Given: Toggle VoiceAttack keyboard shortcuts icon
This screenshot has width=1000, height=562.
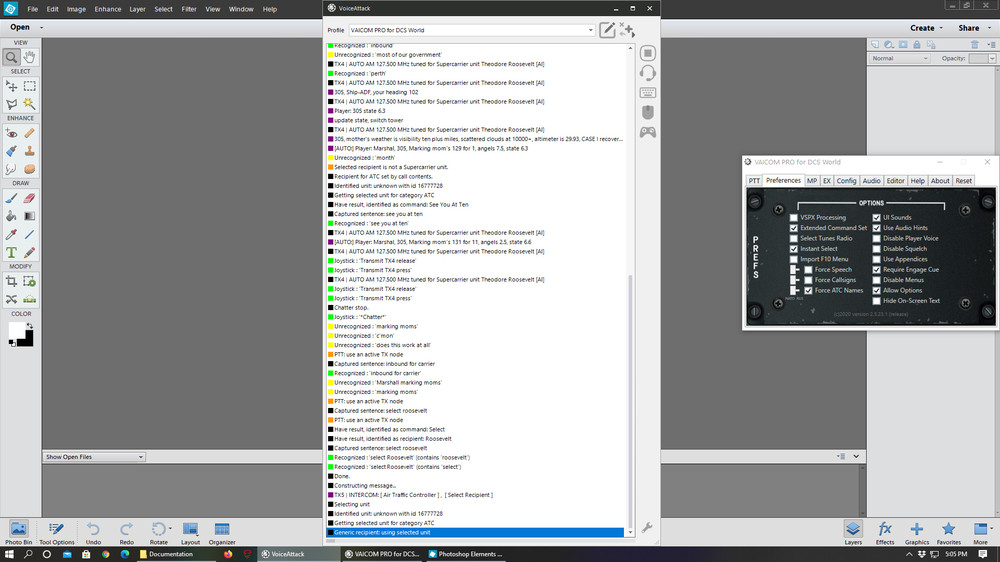Looking at the screenshot, I should tap(647, 93).
